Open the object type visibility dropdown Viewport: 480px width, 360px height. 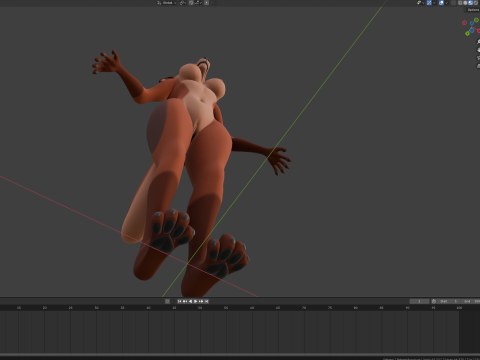(x=420, y=3)
